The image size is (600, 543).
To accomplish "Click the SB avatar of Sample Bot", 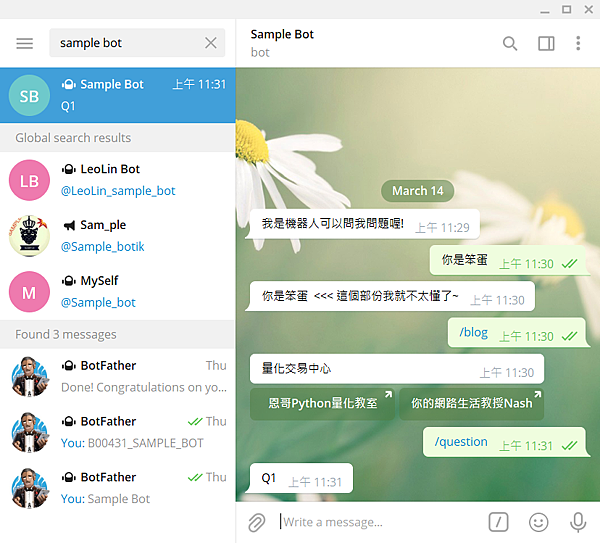I will pyautogui.click(x=29, y=95).
